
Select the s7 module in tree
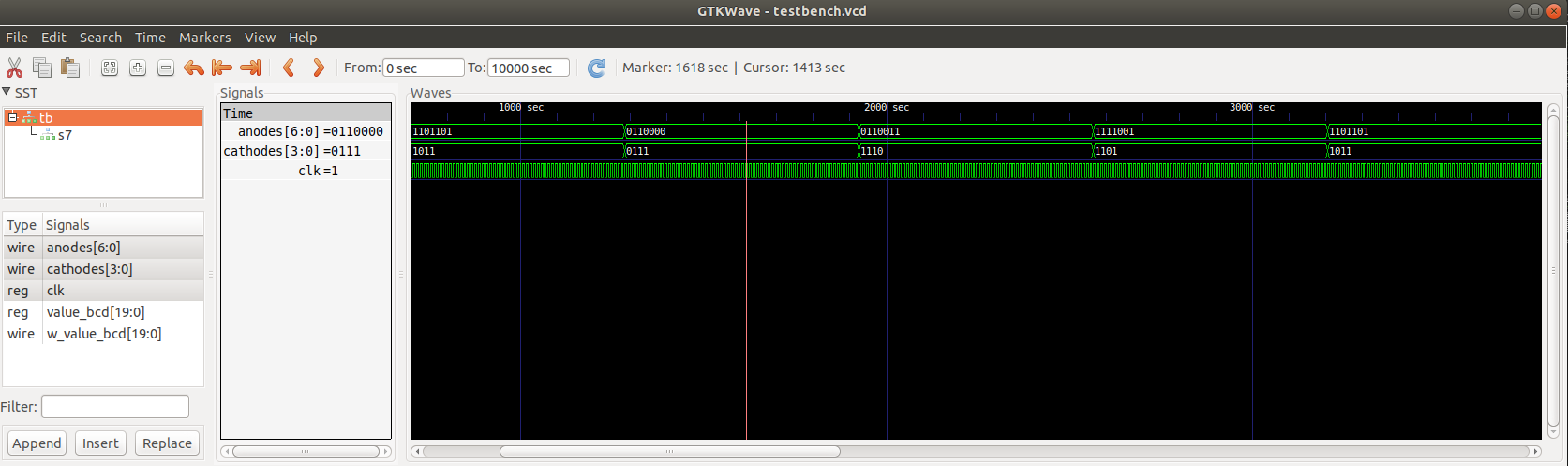pos(65,135)
